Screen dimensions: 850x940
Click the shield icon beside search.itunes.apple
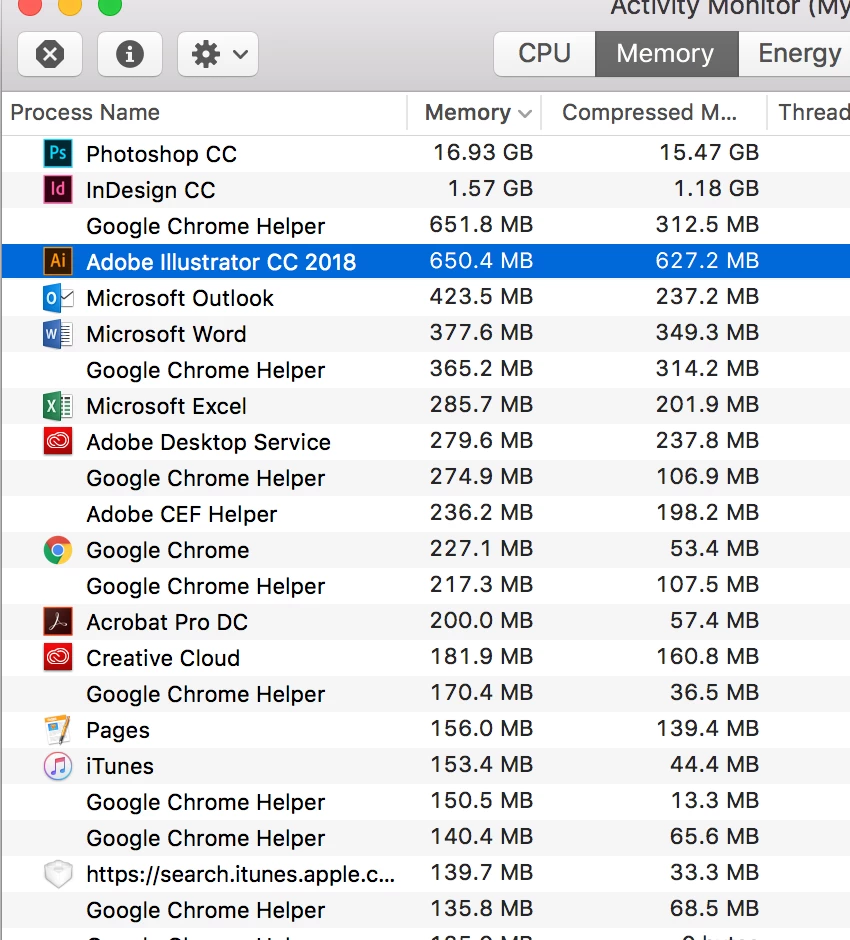coord(58,874)
